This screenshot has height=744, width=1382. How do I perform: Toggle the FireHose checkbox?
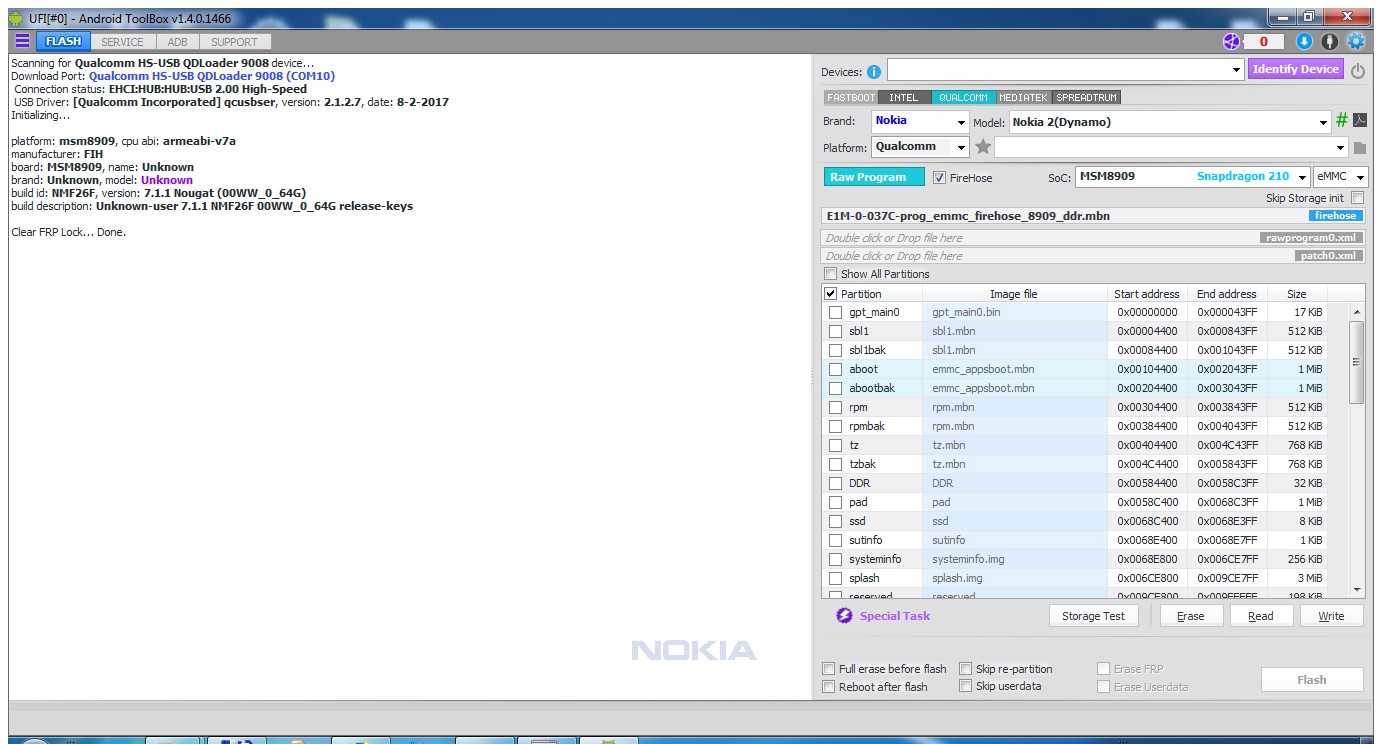(x=939, y=177)
